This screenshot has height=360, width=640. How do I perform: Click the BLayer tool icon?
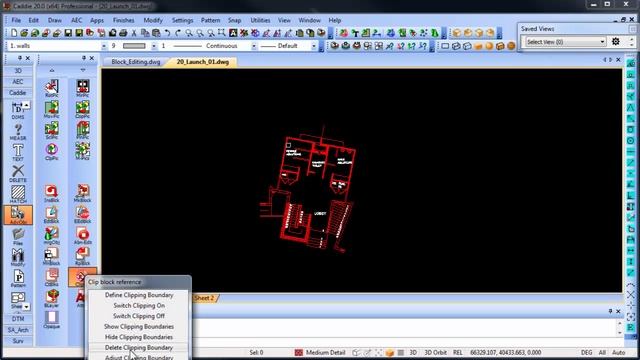pyautogui.click(x=51, y=299)
